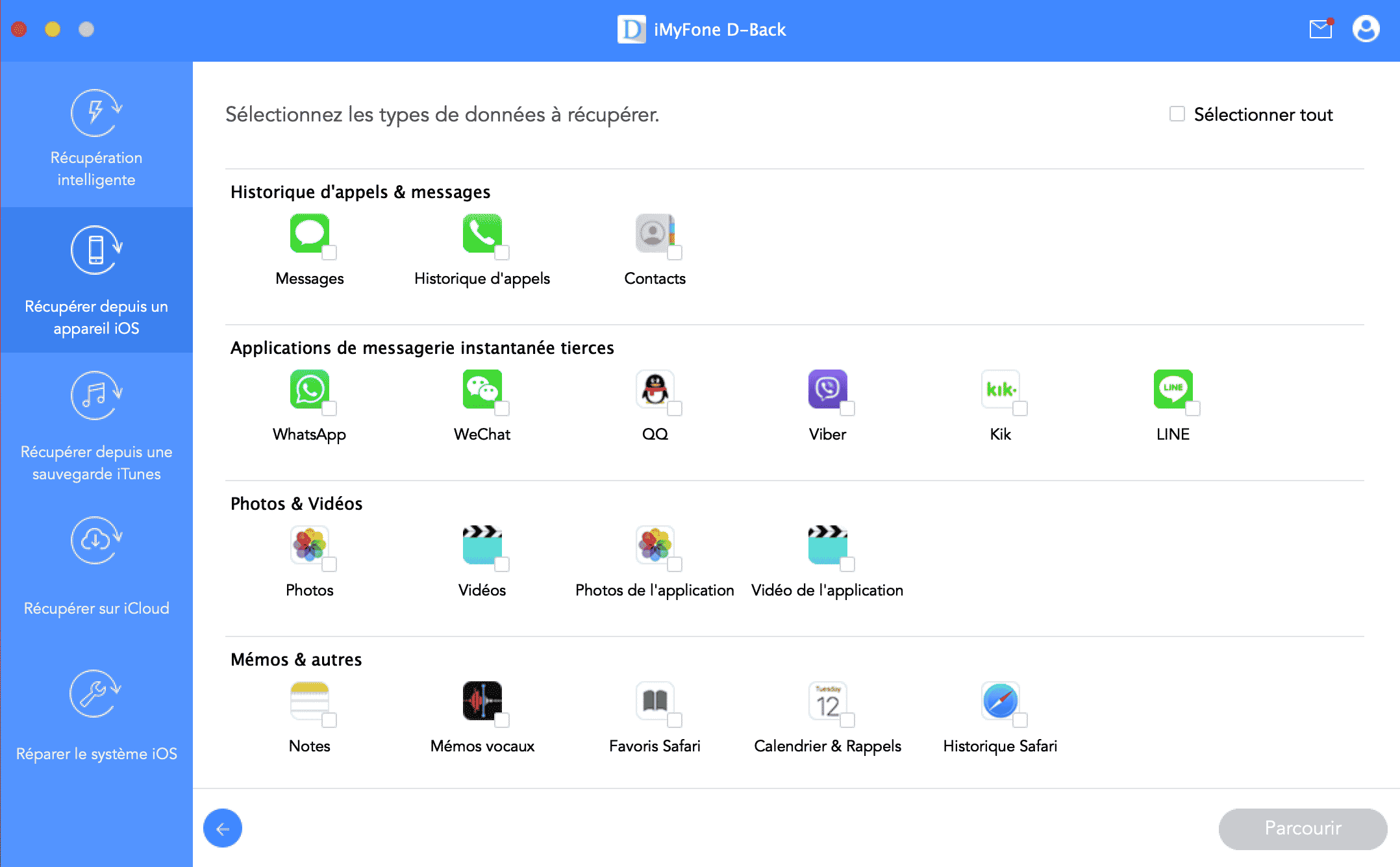This screenshot has height=867, width=1400.
Task: Click the WeChat icon
Action: point(482,389)
